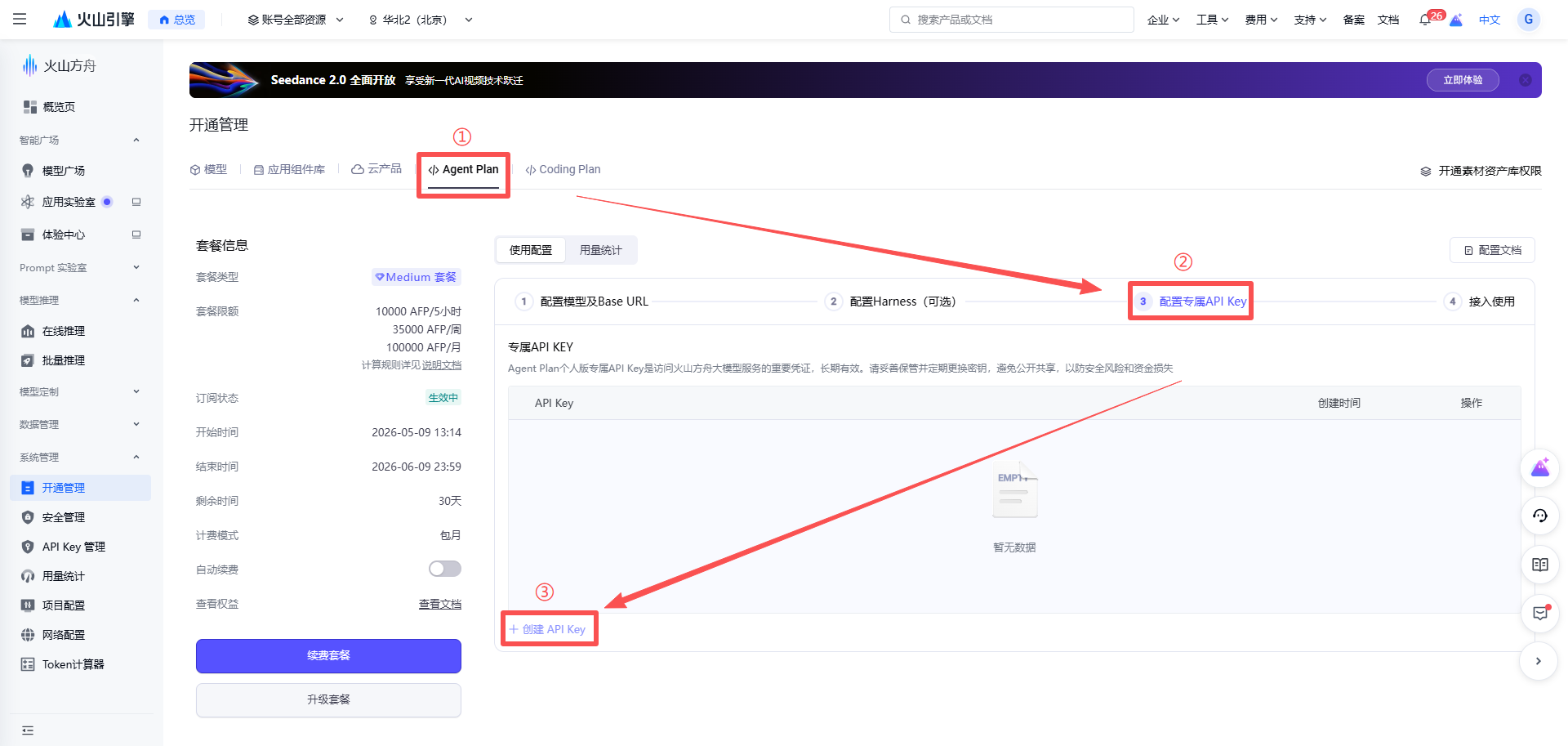Open the 账号全部资源 dropdown
The width and height of the screenshot is (1568, 746).
[x=296, y=20]
